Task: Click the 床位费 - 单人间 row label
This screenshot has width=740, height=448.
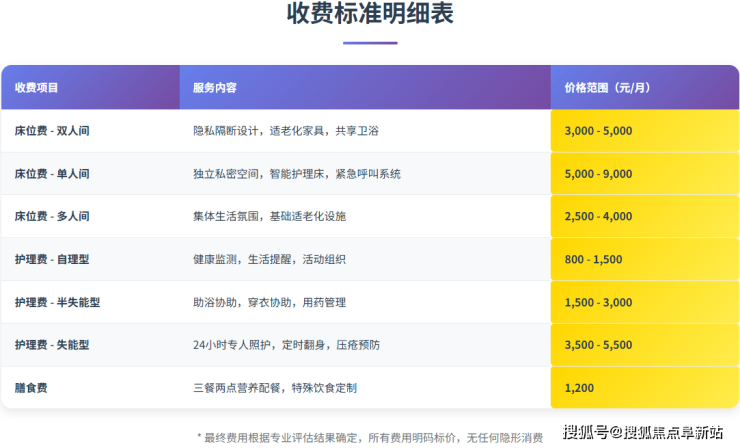Action: [x=52, y=174]
